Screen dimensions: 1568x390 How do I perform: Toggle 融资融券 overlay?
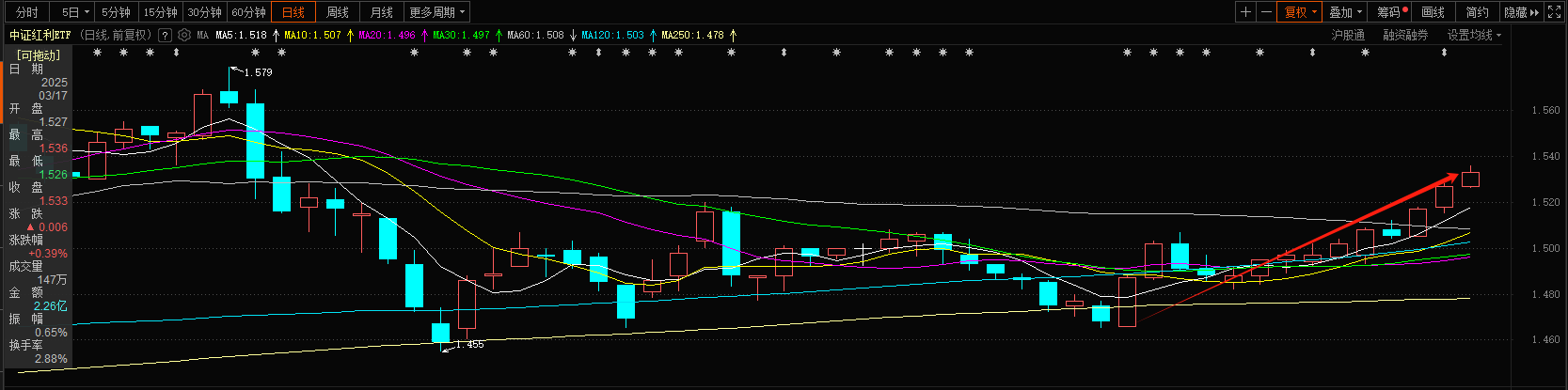point(1405,35)
